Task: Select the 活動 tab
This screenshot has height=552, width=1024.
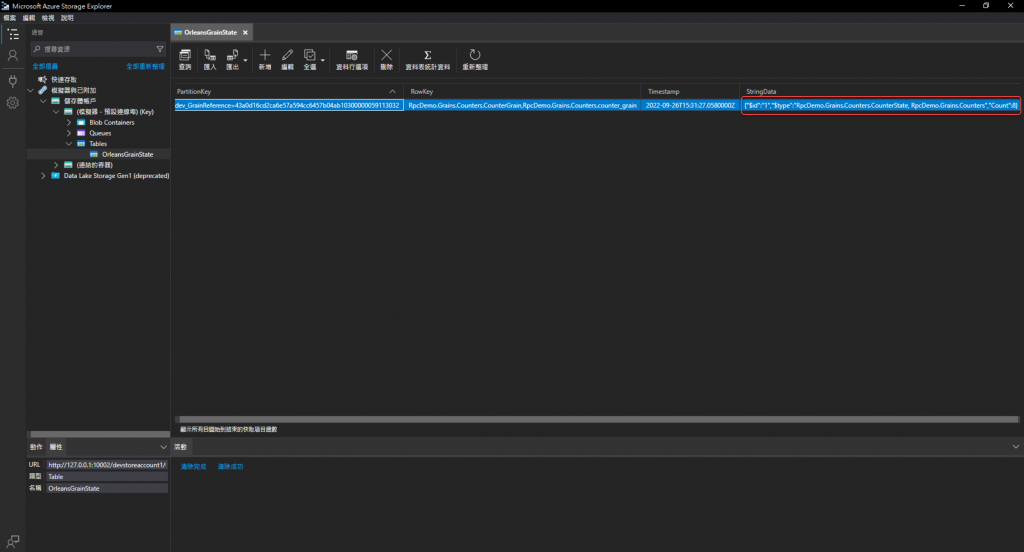Action: [180, 447]
